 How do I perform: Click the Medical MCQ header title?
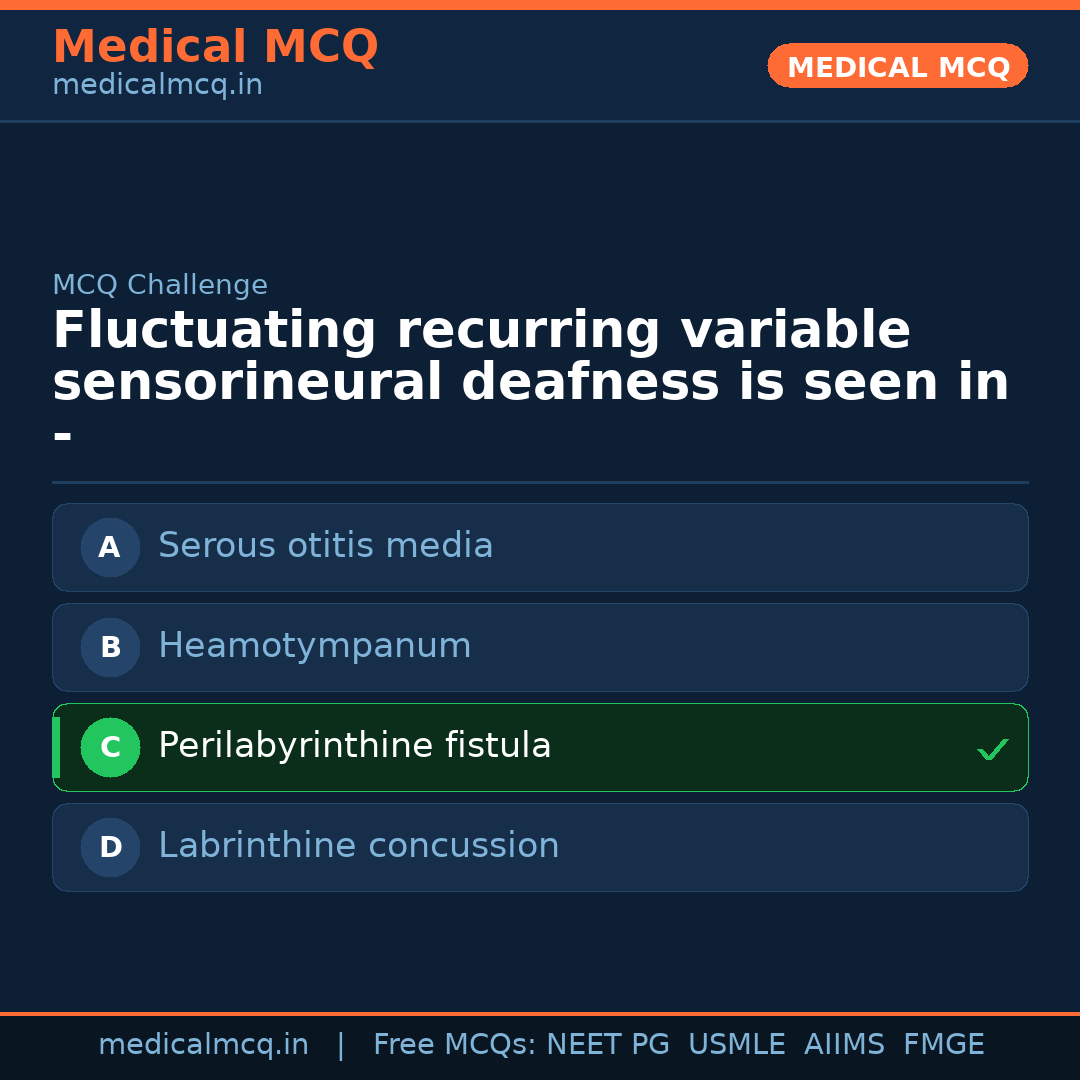click(x=215, y=47)
